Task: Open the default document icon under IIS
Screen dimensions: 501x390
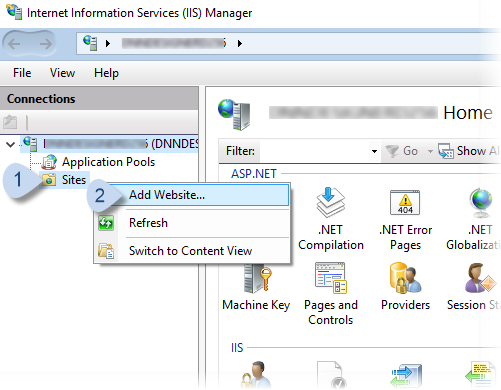Action: coord(331,374)
